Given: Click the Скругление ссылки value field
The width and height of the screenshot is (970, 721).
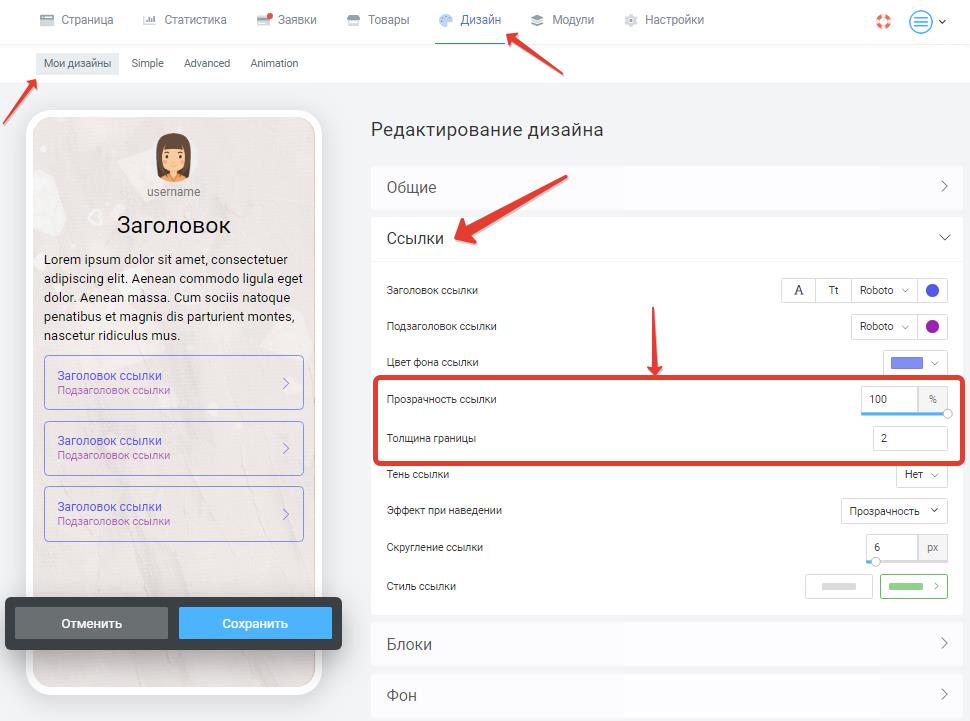Looking at the screenshot, I should pyautogui.click(x=891, y=547).
